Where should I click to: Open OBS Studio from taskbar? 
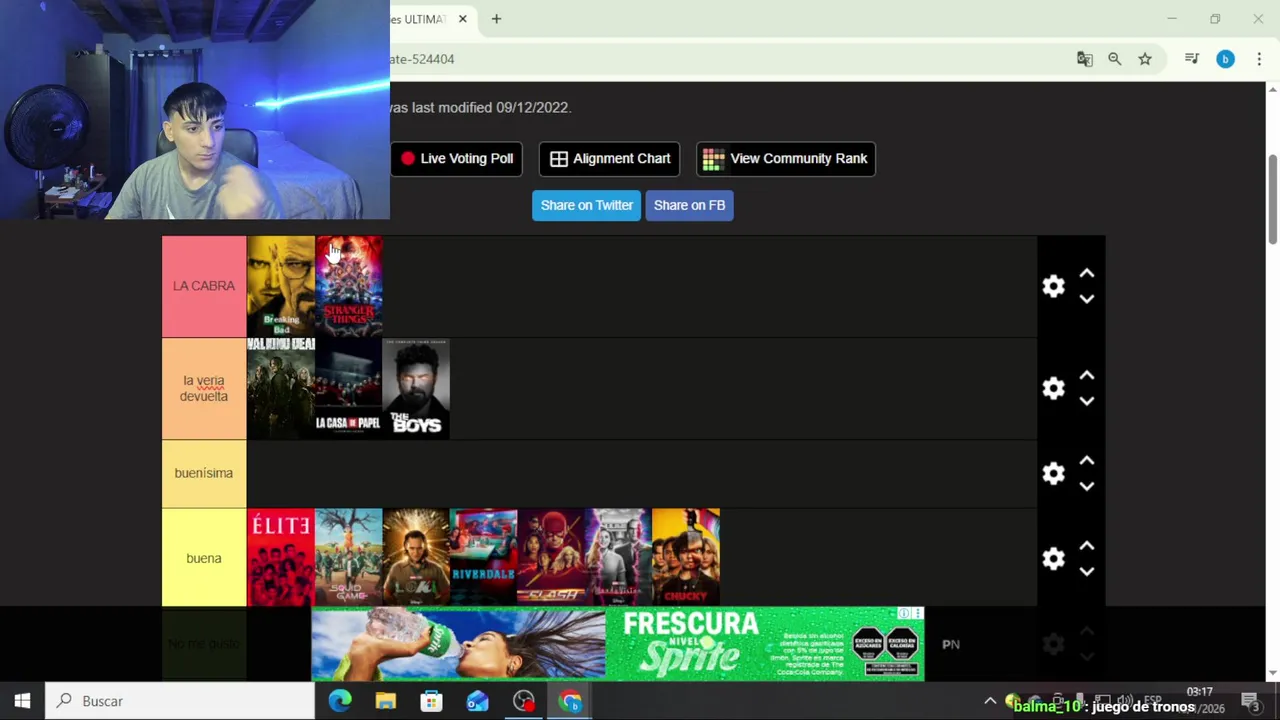[x=524, y=701]
